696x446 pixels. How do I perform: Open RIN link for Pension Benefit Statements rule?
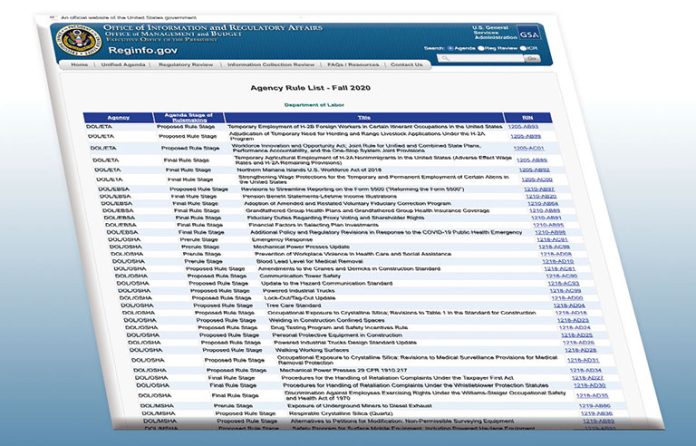[x=541, y=196]
